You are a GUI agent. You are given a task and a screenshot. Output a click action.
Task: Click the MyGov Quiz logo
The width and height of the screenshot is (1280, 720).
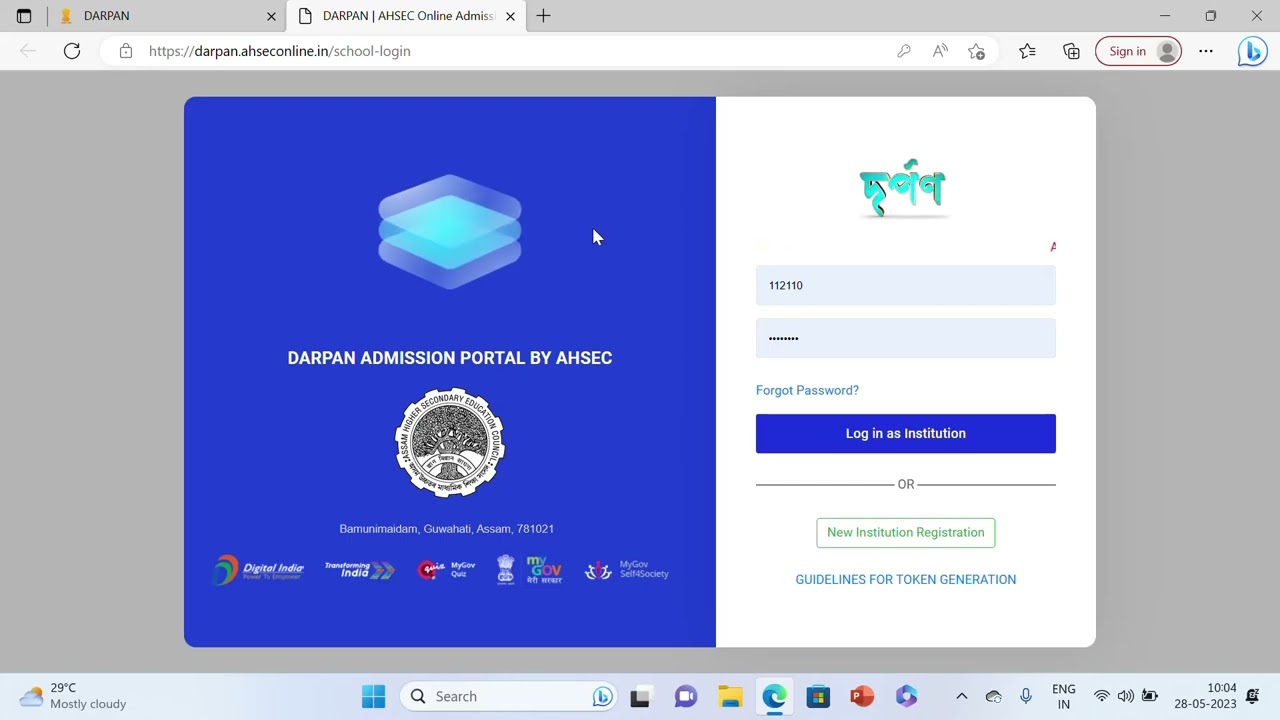[447, 570]
